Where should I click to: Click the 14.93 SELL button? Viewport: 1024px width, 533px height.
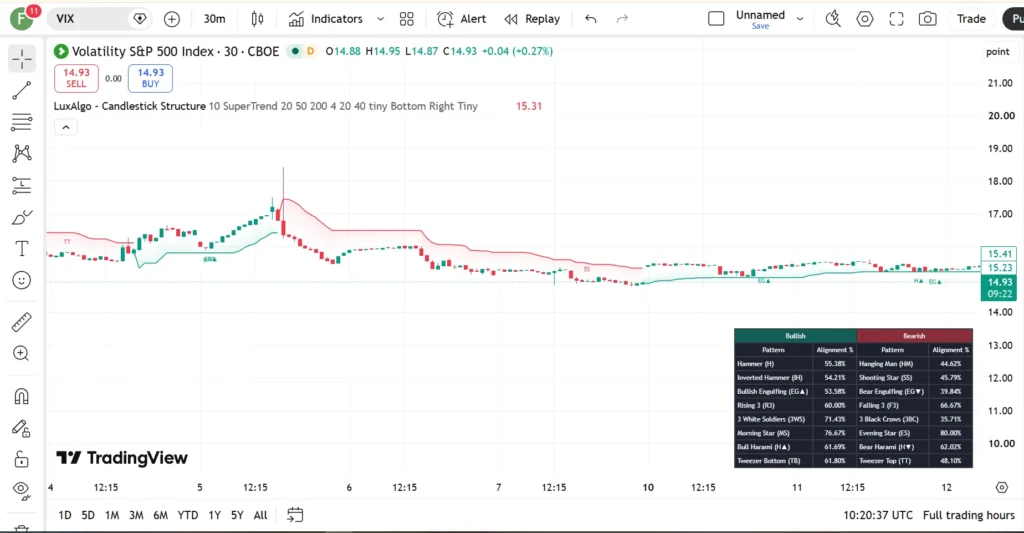tap(76, 78)
